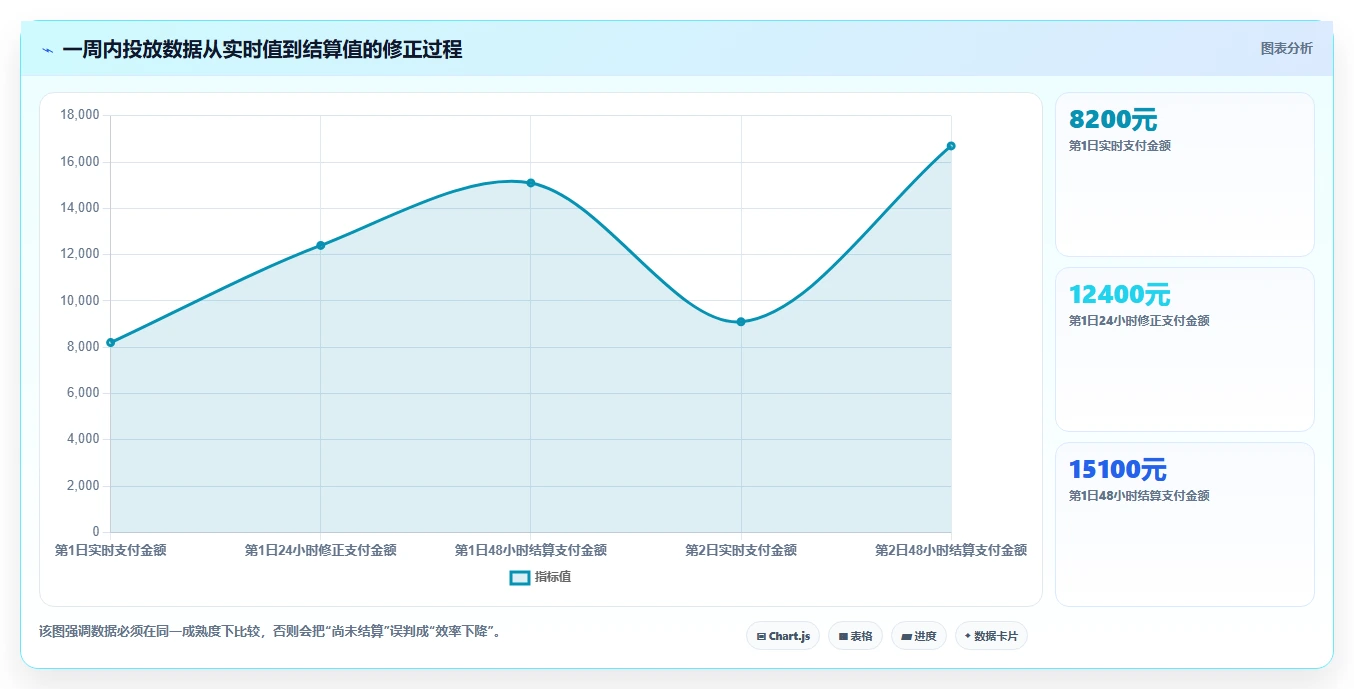Click the 10,000 y-axis value
This screenshot has width=1354, height=689.
pyautogui.click(x=80, y=301)
